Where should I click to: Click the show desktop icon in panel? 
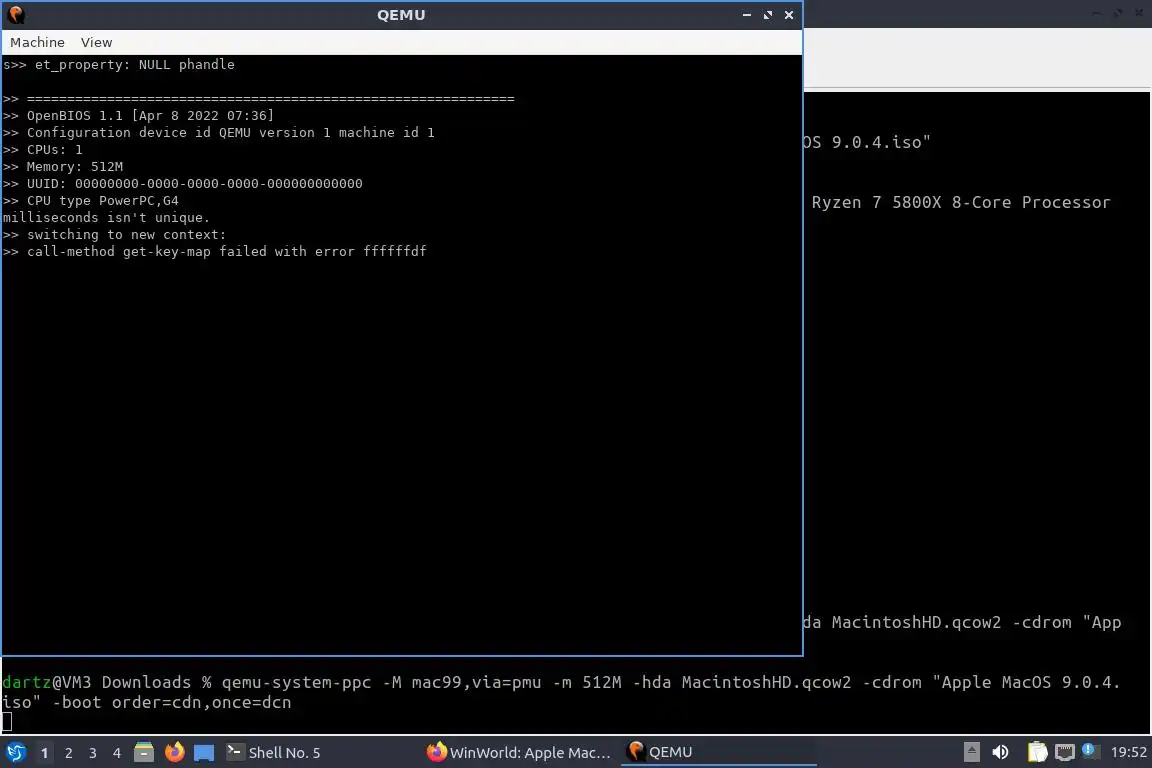(204, 753)
